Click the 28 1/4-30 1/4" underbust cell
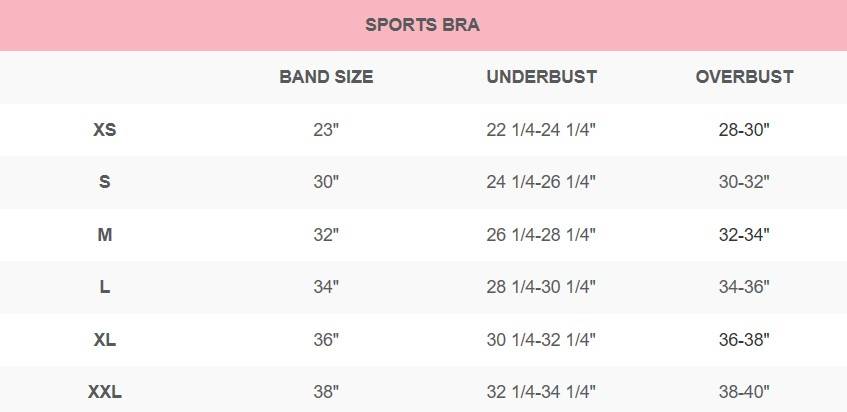 (x=541, y=287)
